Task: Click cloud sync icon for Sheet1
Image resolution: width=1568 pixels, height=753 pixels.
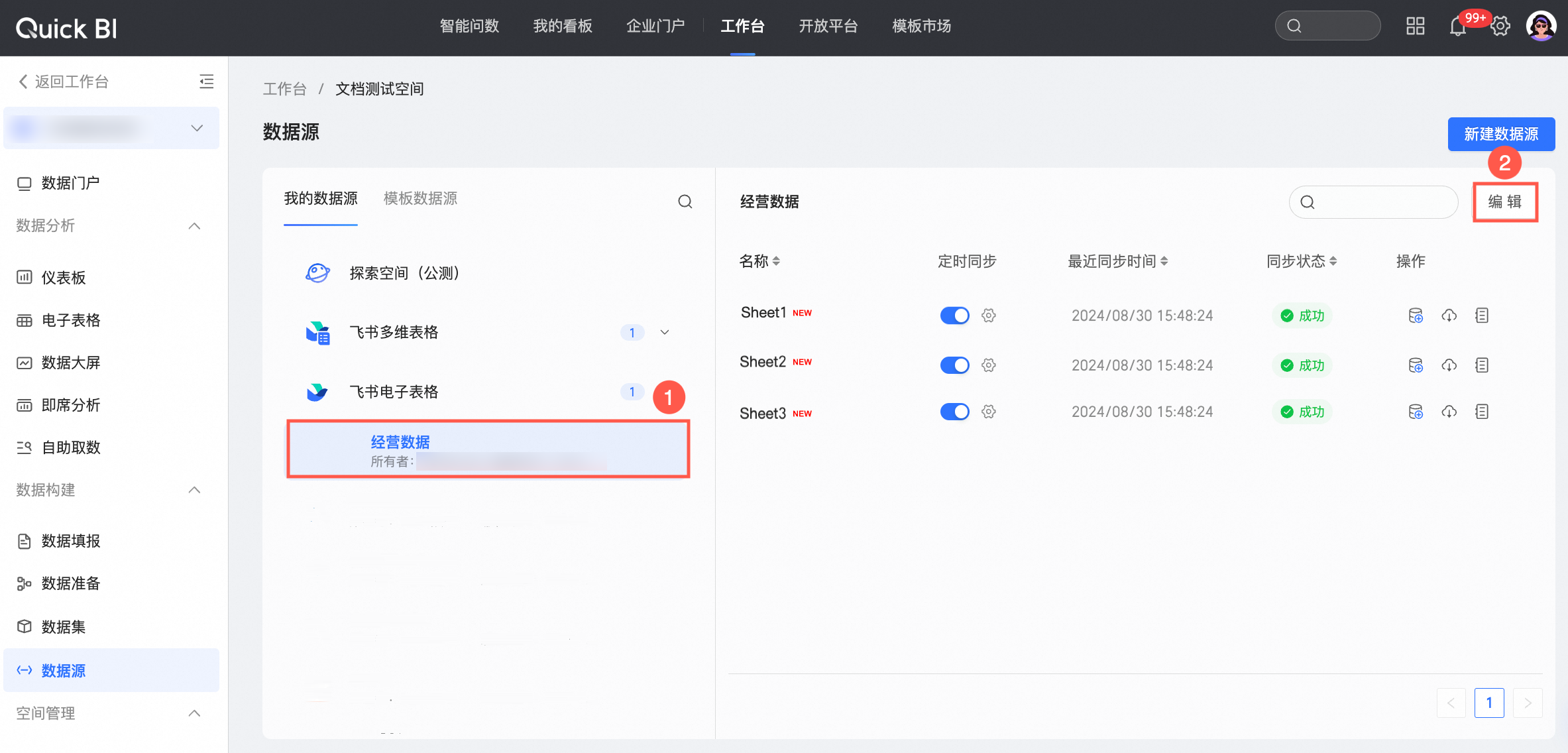Action: (x=1449, y=316)
